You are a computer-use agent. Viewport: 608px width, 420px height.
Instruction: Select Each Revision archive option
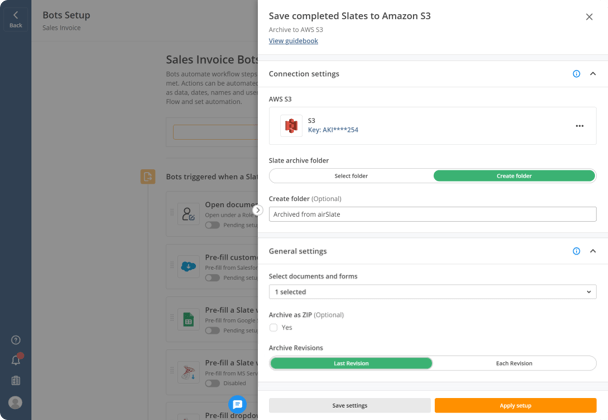click(x=514, y=363)
